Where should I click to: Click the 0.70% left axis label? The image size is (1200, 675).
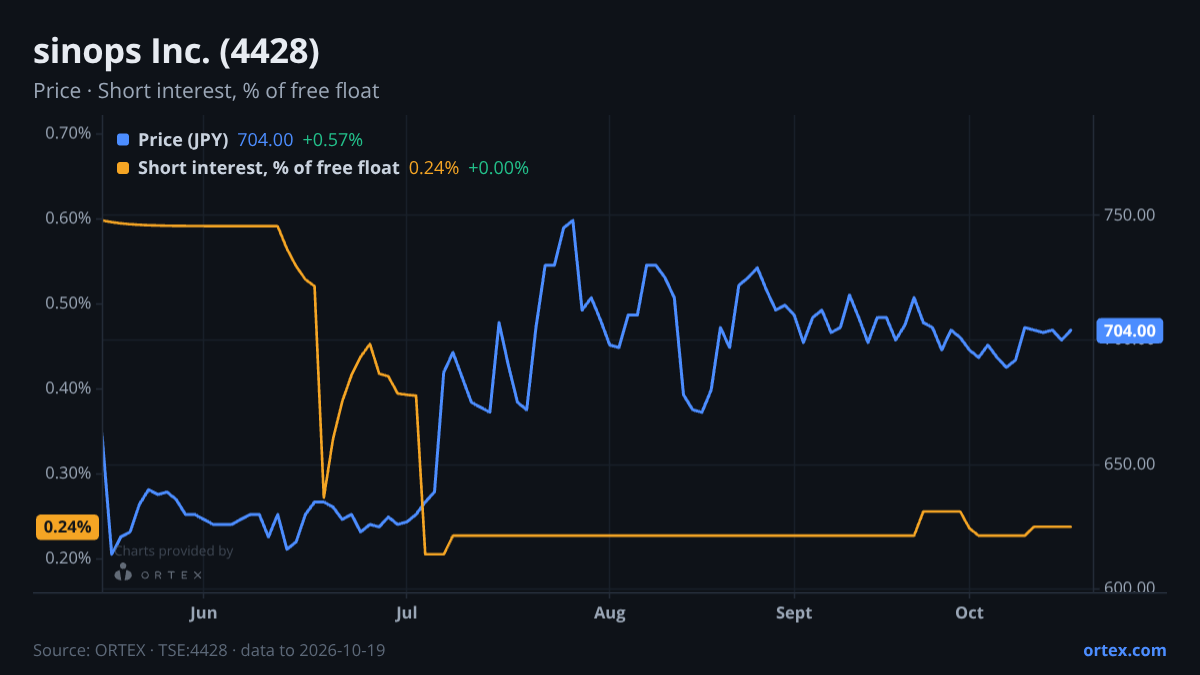tap(68, 133)
